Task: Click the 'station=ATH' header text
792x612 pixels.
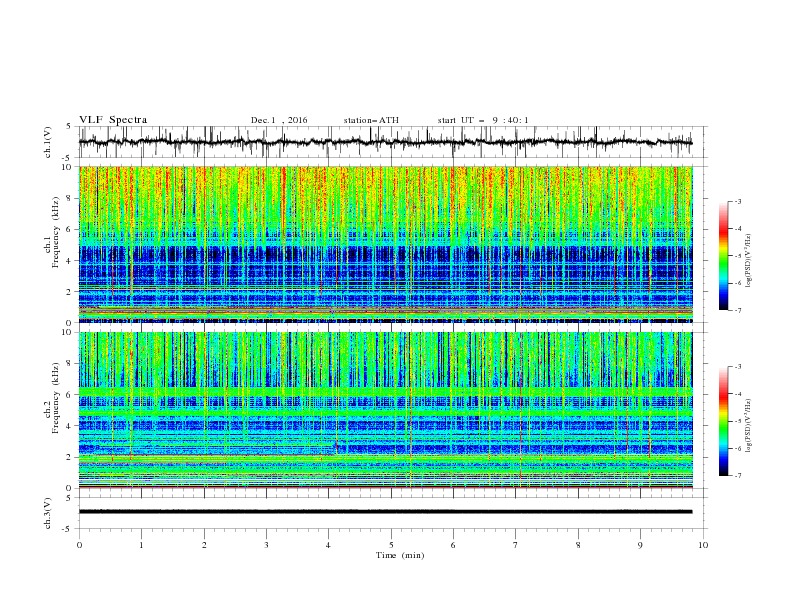Action: 371,120
